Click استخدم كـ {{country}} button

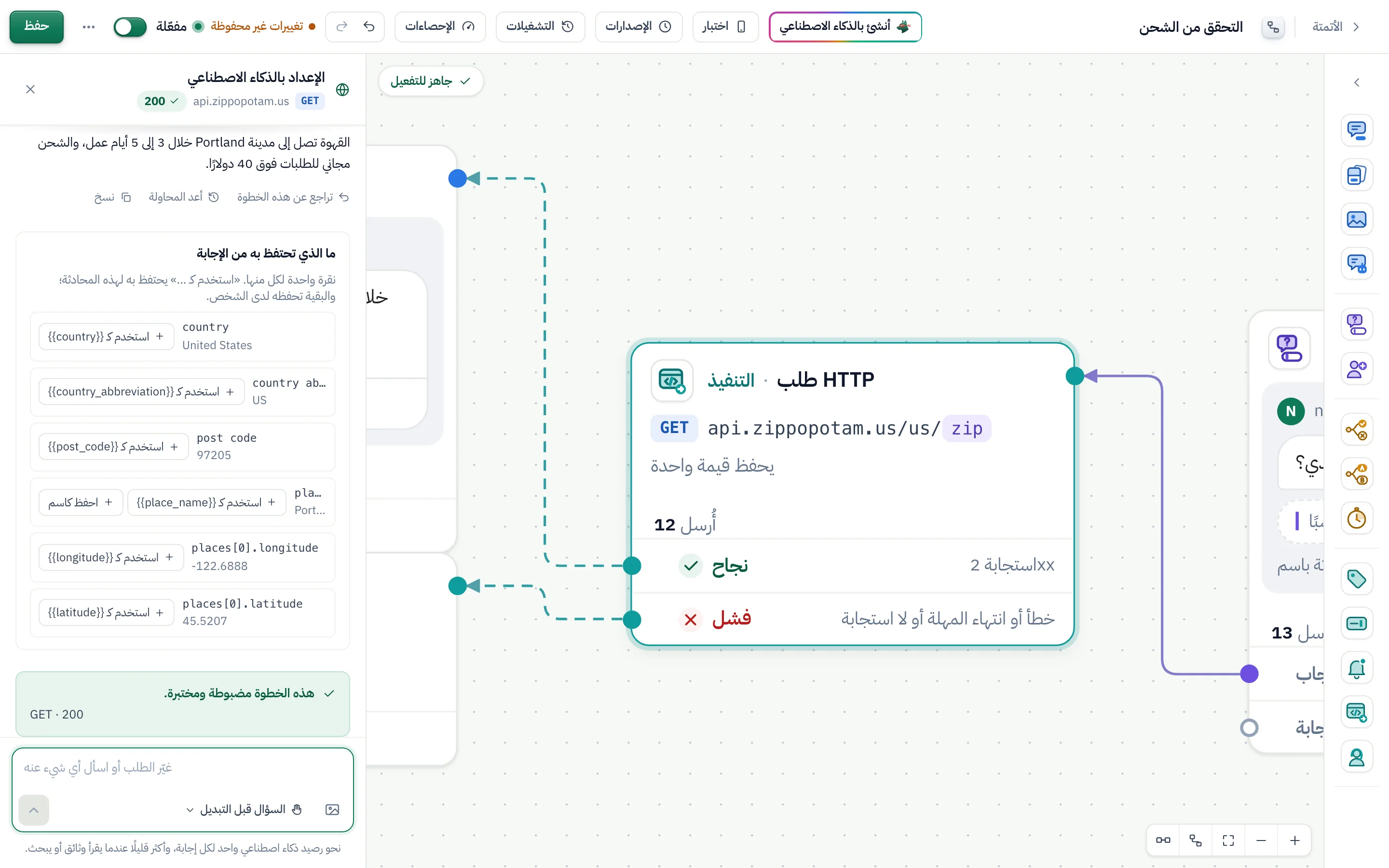pyautogui.click(x=106, y=337)
